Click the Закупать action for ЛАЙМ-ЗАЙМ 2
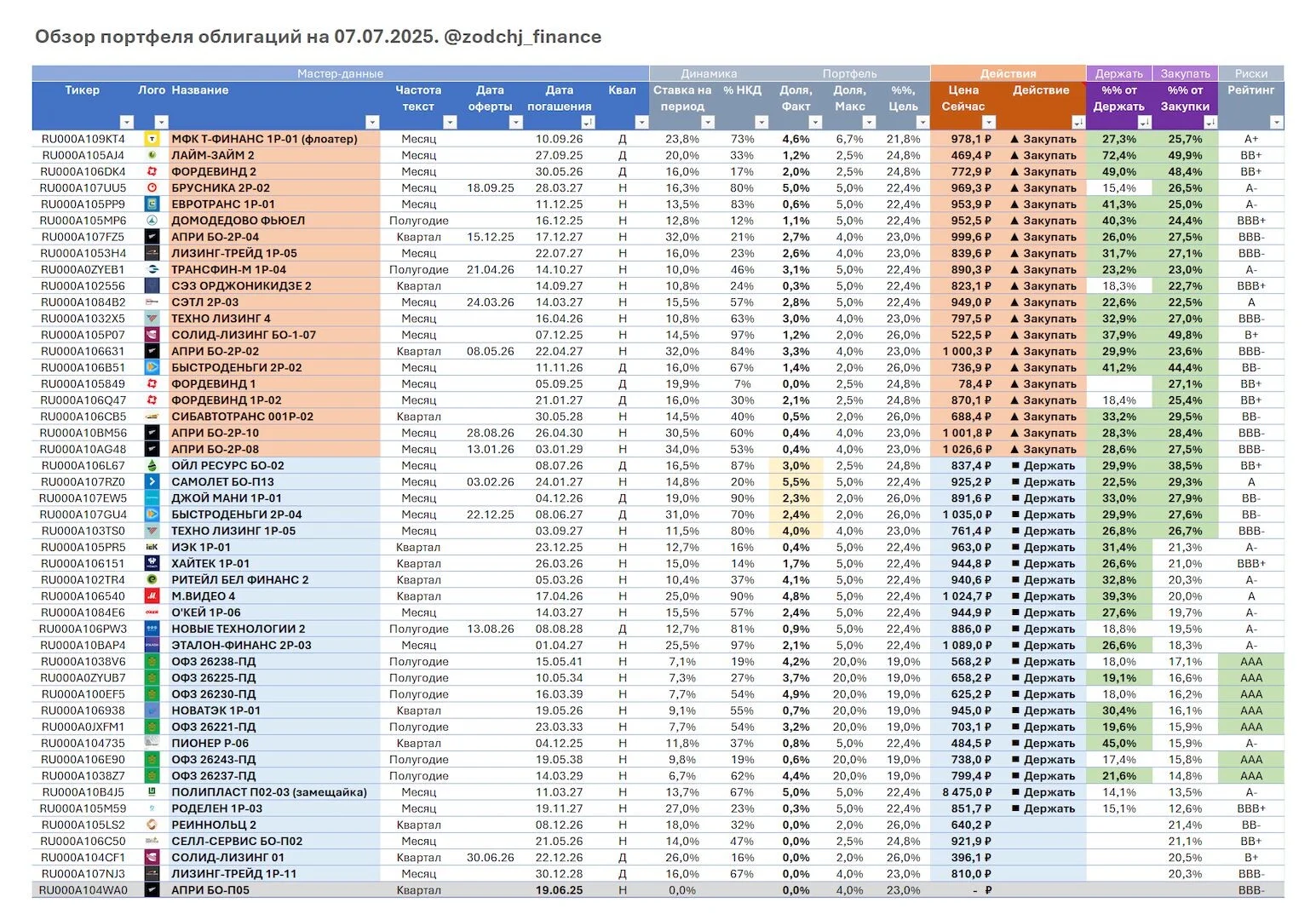 click(x=1043, y=156)
